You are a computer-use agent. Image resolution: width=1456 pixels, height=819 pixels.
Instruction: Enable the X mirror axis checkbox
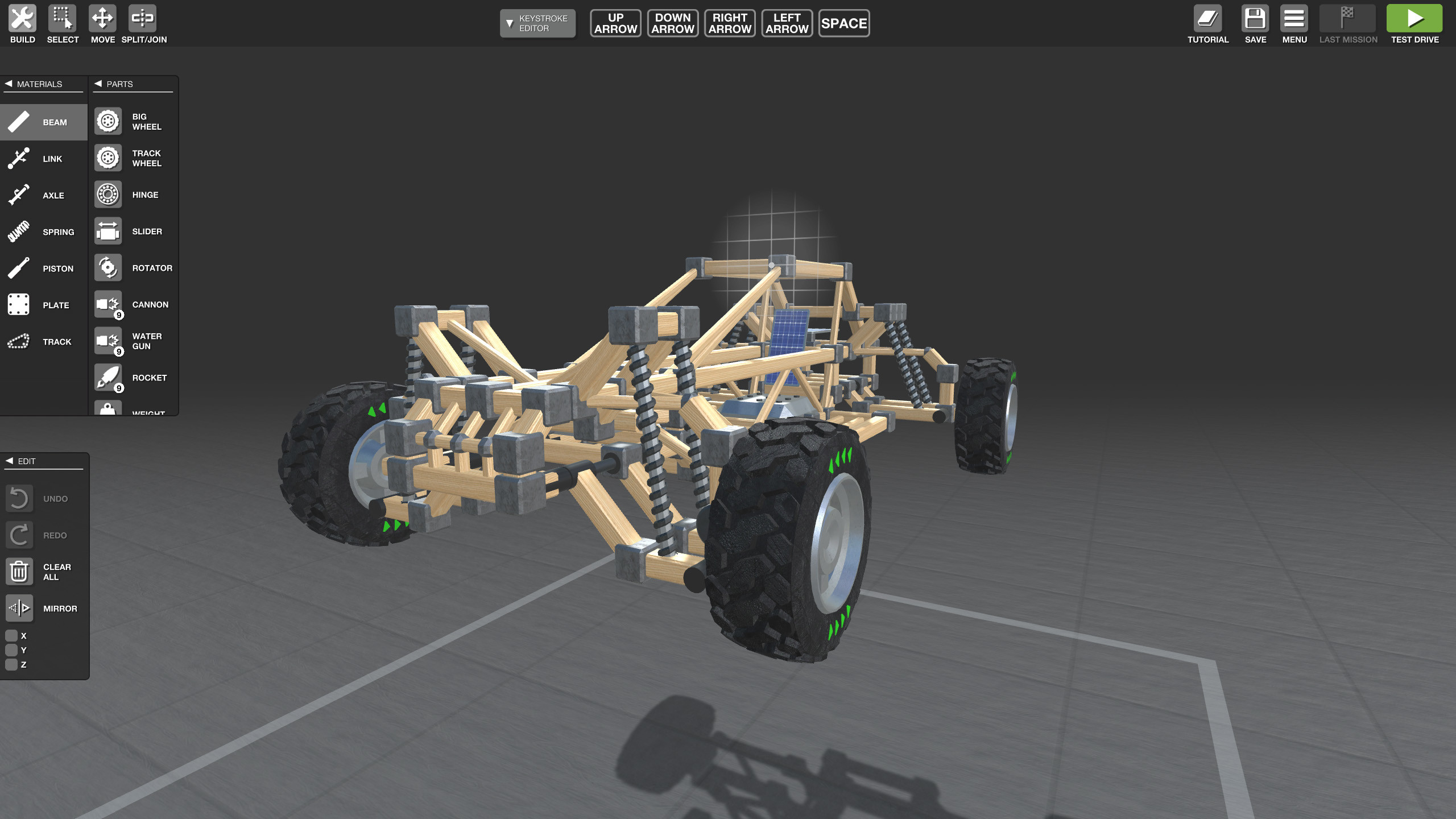(12, 635)
